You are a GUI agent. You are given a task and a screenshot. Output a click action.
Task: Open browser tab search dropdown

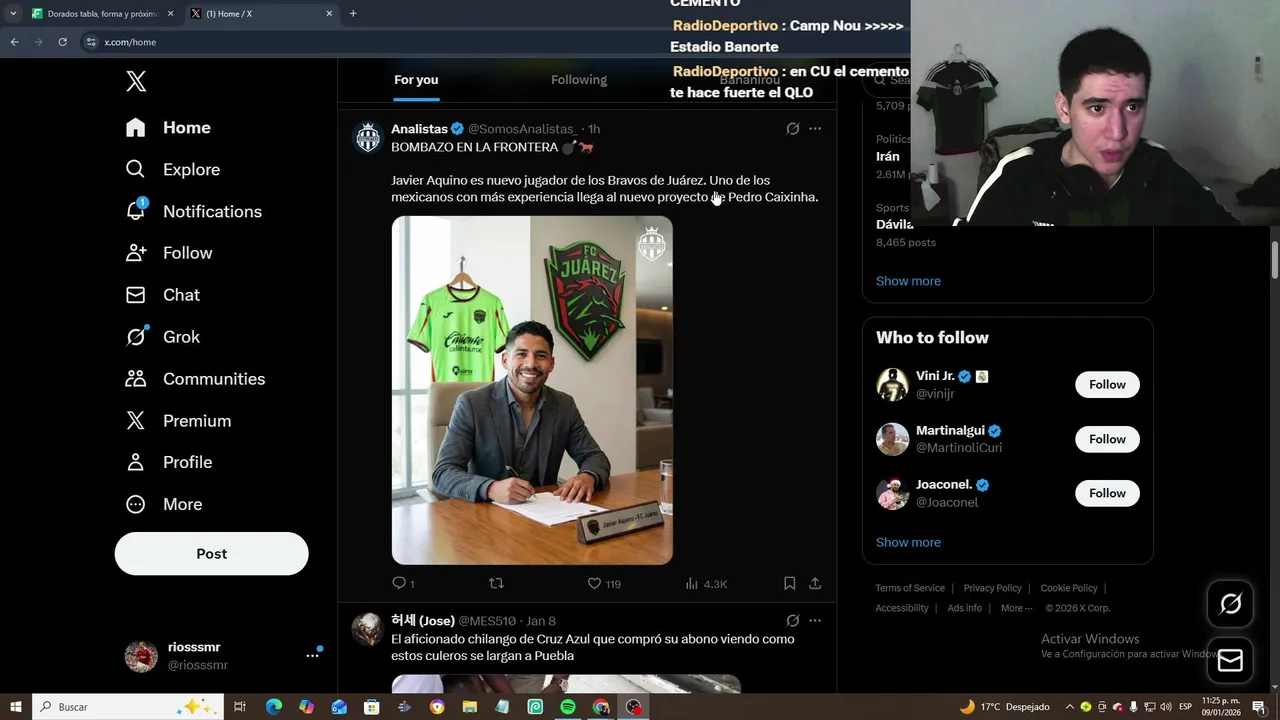tap(13, 14)
